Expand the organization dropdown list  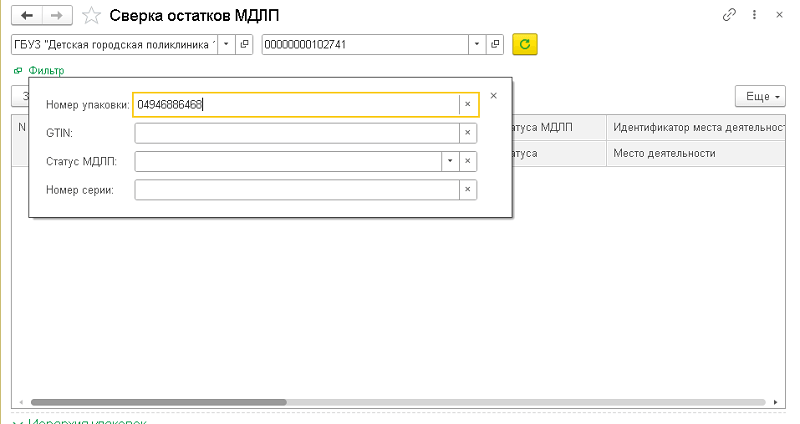pos(226,45)
